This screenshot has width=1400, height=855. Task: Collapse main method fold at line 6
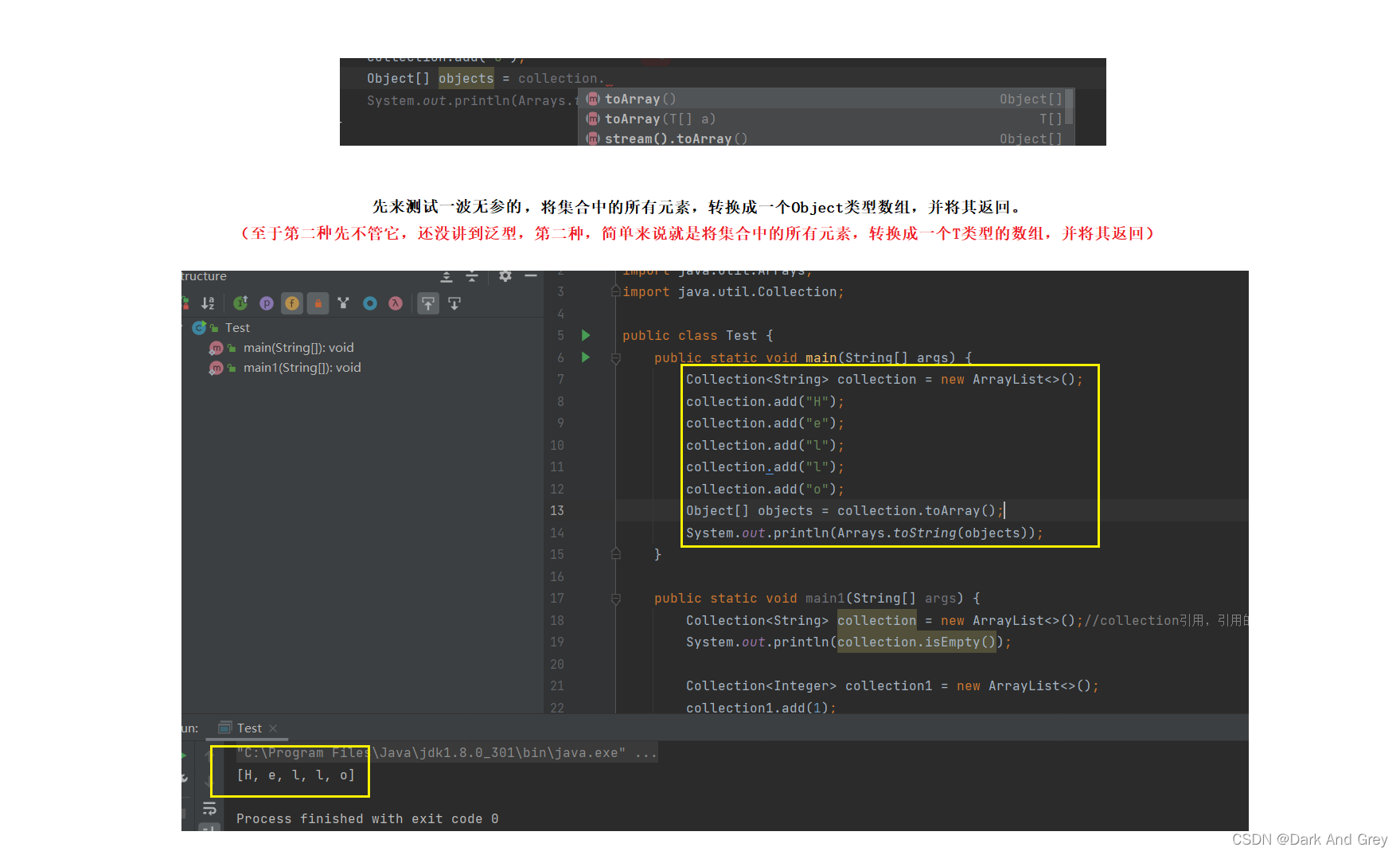click(615, 358)
